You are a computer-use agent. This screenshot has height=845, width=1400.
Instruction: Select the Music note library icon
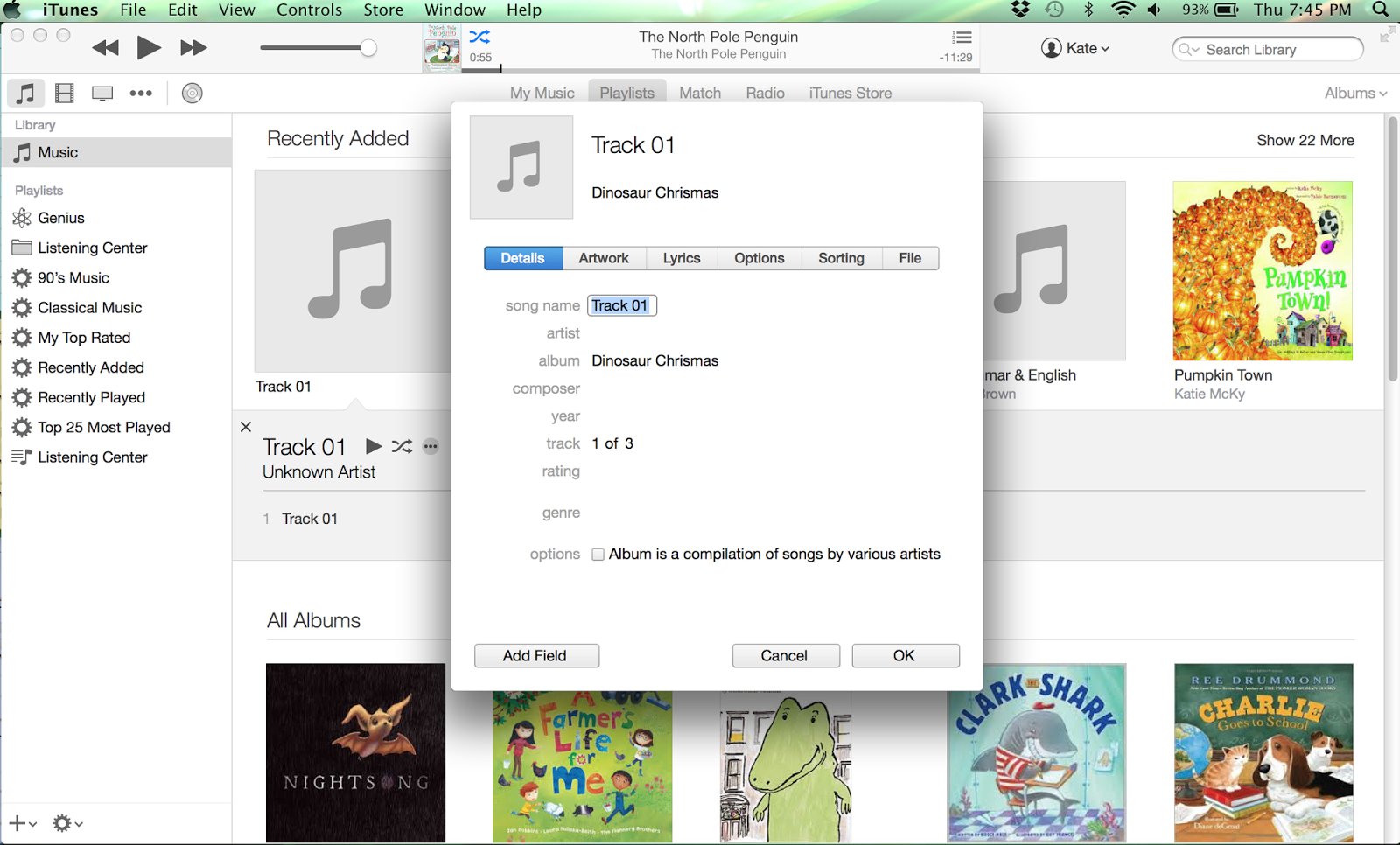click(x=25, y=93)
